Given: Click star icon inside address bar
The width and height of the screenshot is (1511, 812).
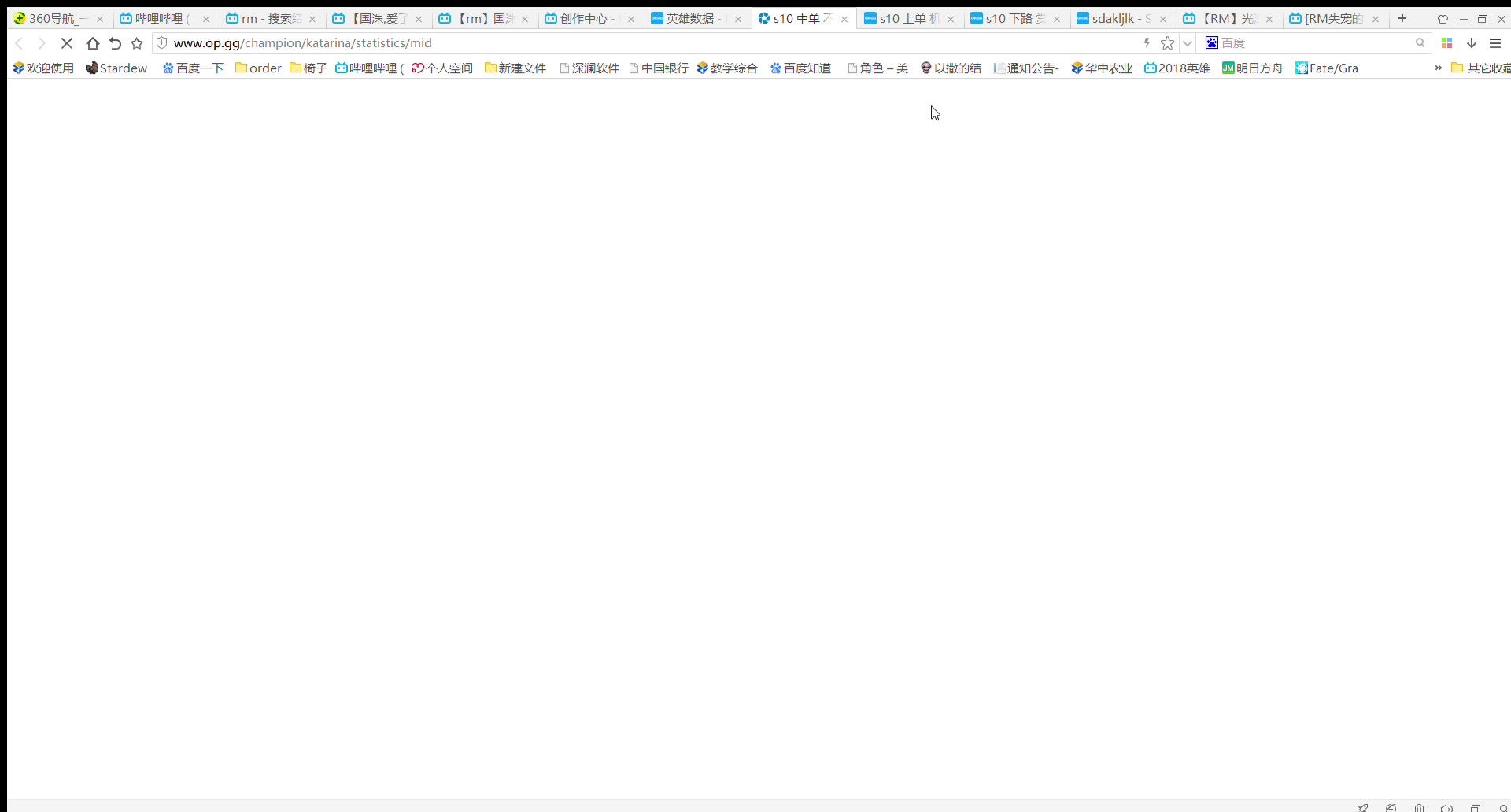Looking at the screenshot, I should pyautogui.click(x=1168, y=43).
